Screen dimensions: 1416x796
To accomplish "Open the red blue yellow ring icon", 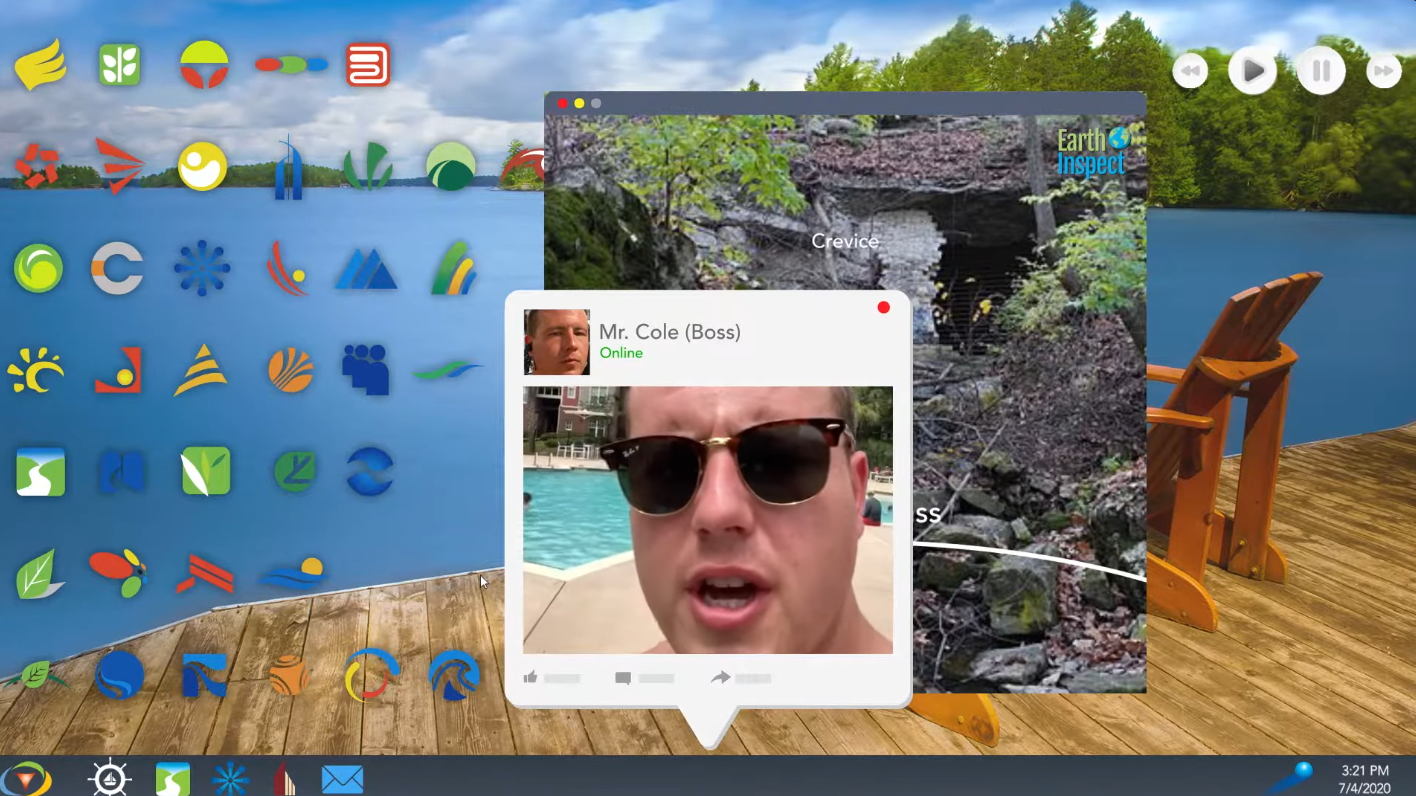I will (371, 675).
